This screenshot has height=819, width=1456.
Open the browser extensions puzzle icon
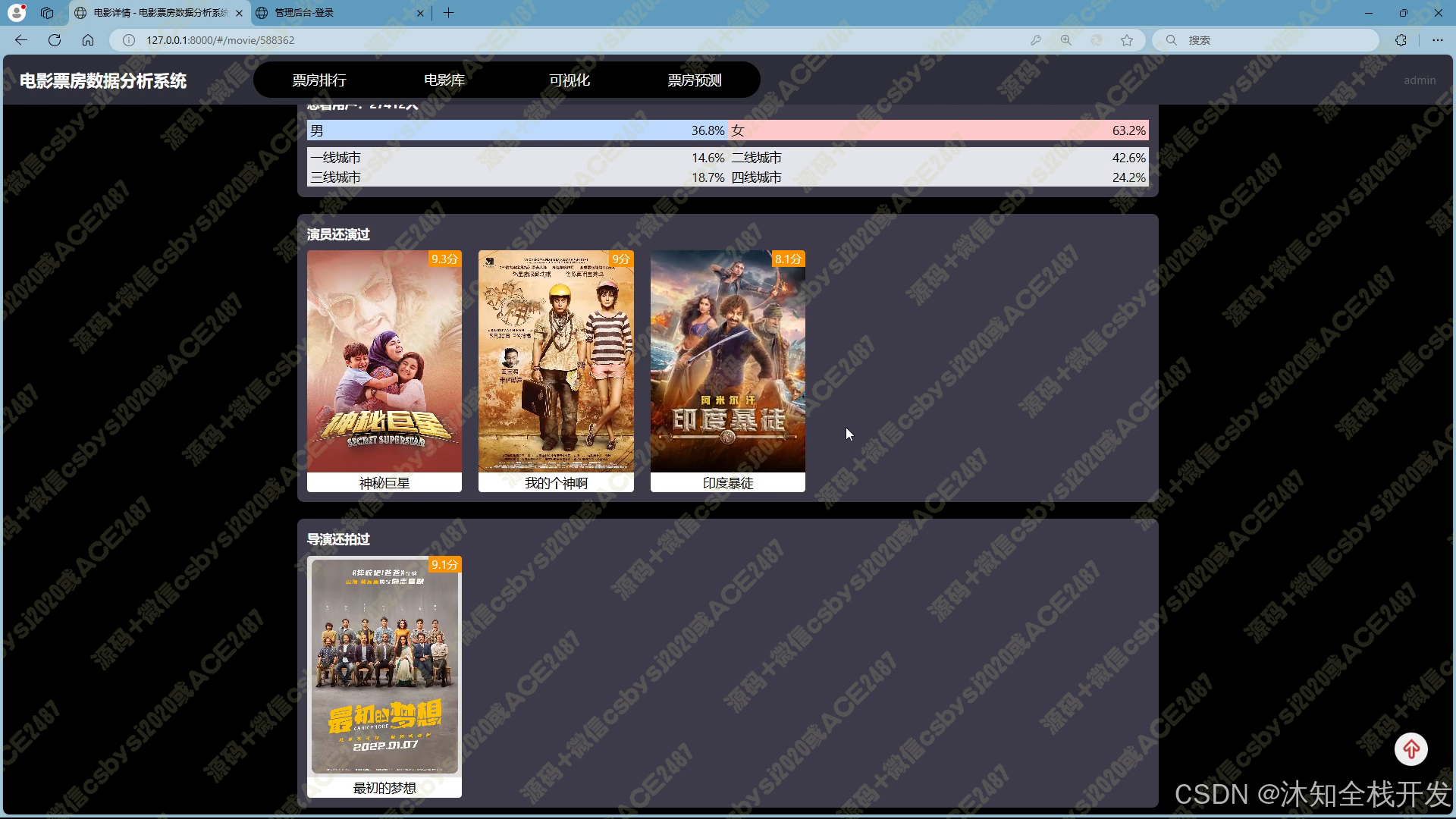pyautogui.click(x=1401, y=40)
